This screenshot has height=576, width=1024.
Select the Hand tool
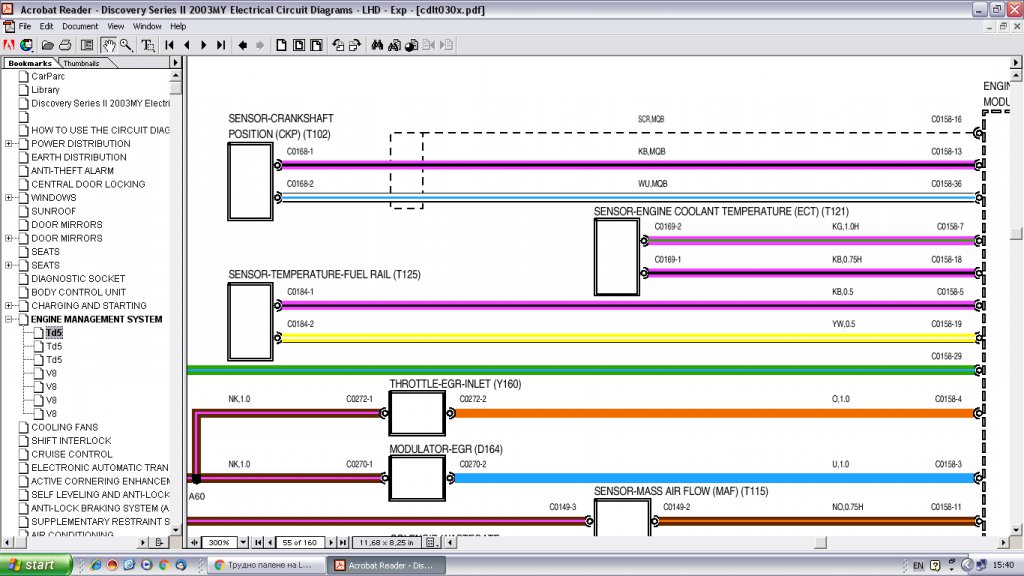tap(108, 45)
